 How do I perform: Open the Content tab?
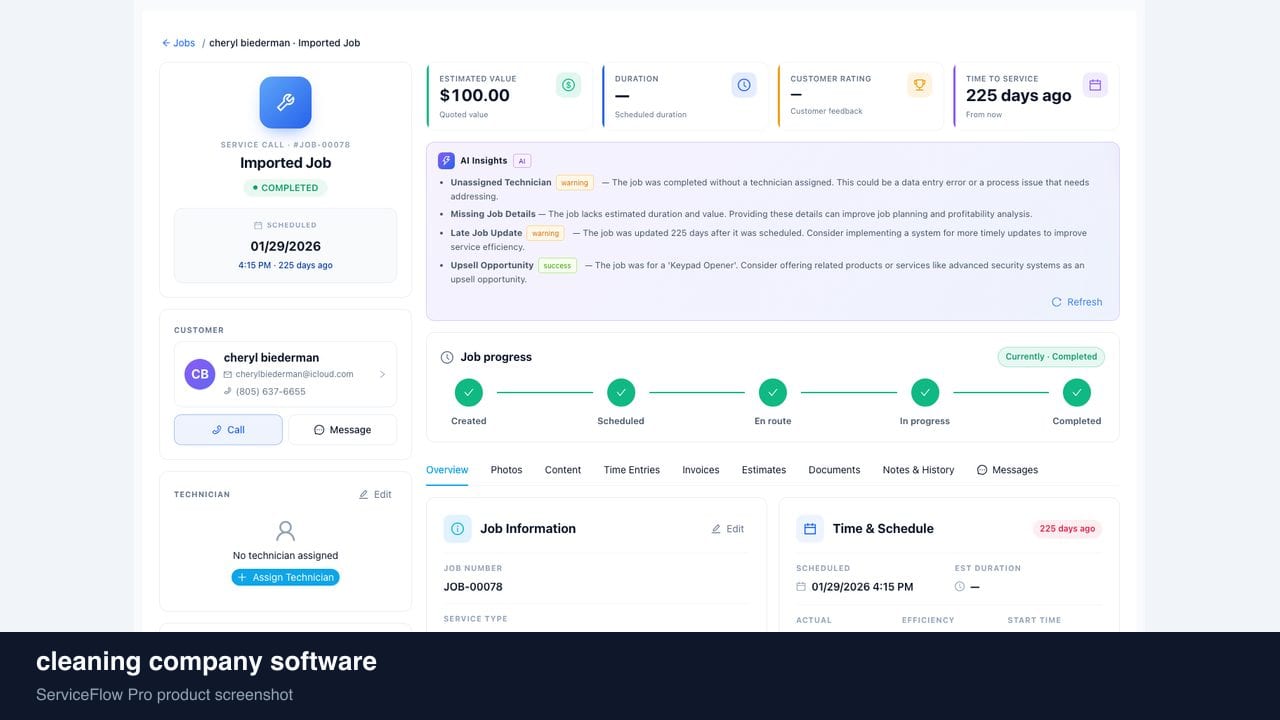click(563, 470)
